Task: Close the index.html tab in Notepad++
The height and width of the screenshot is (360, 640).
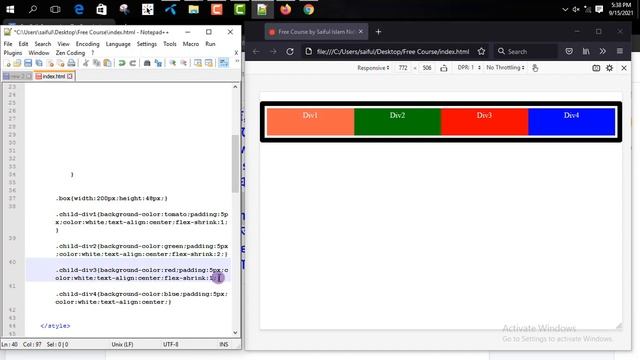Action: click(70, 76)
